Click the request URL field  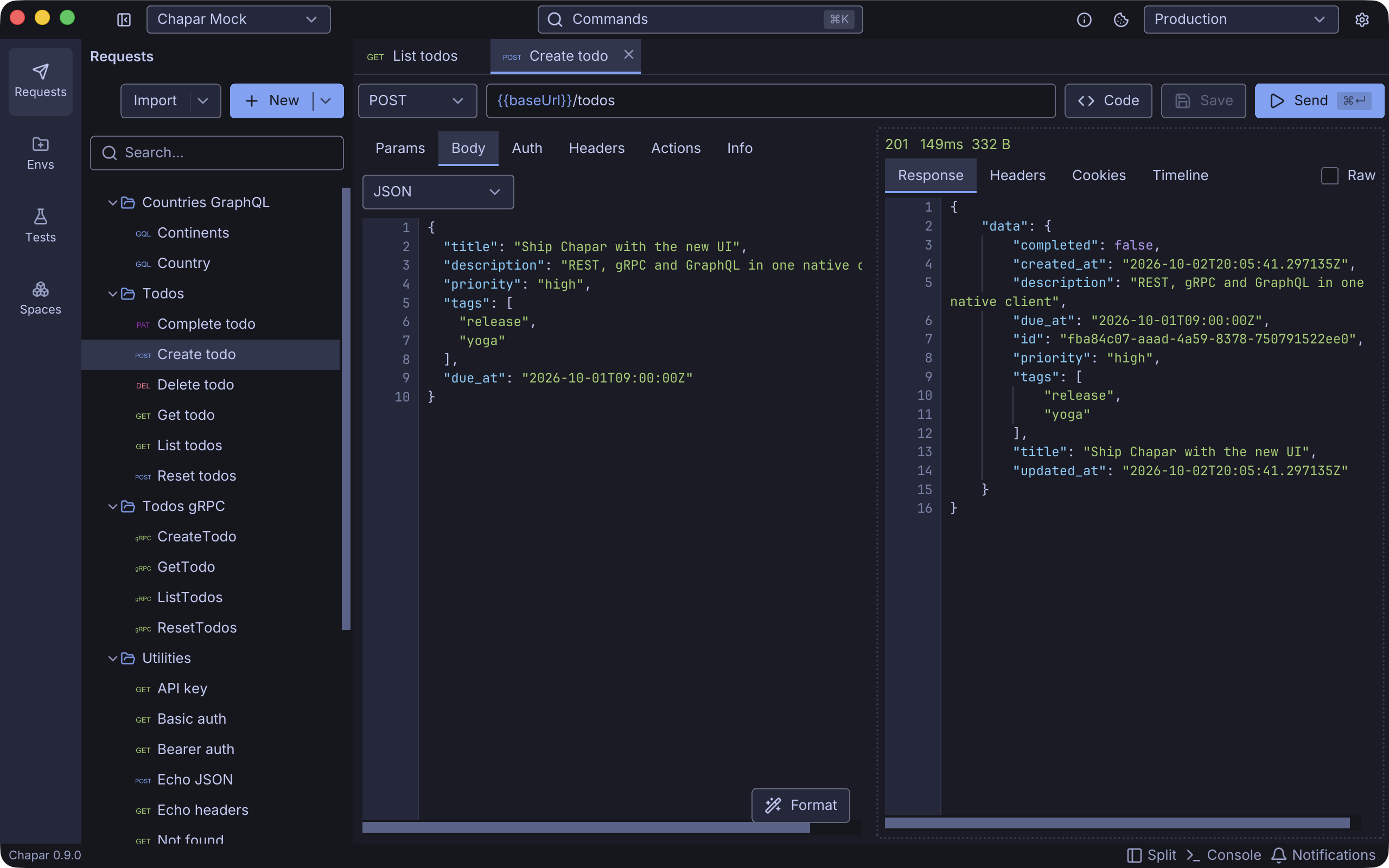(770, 100)
